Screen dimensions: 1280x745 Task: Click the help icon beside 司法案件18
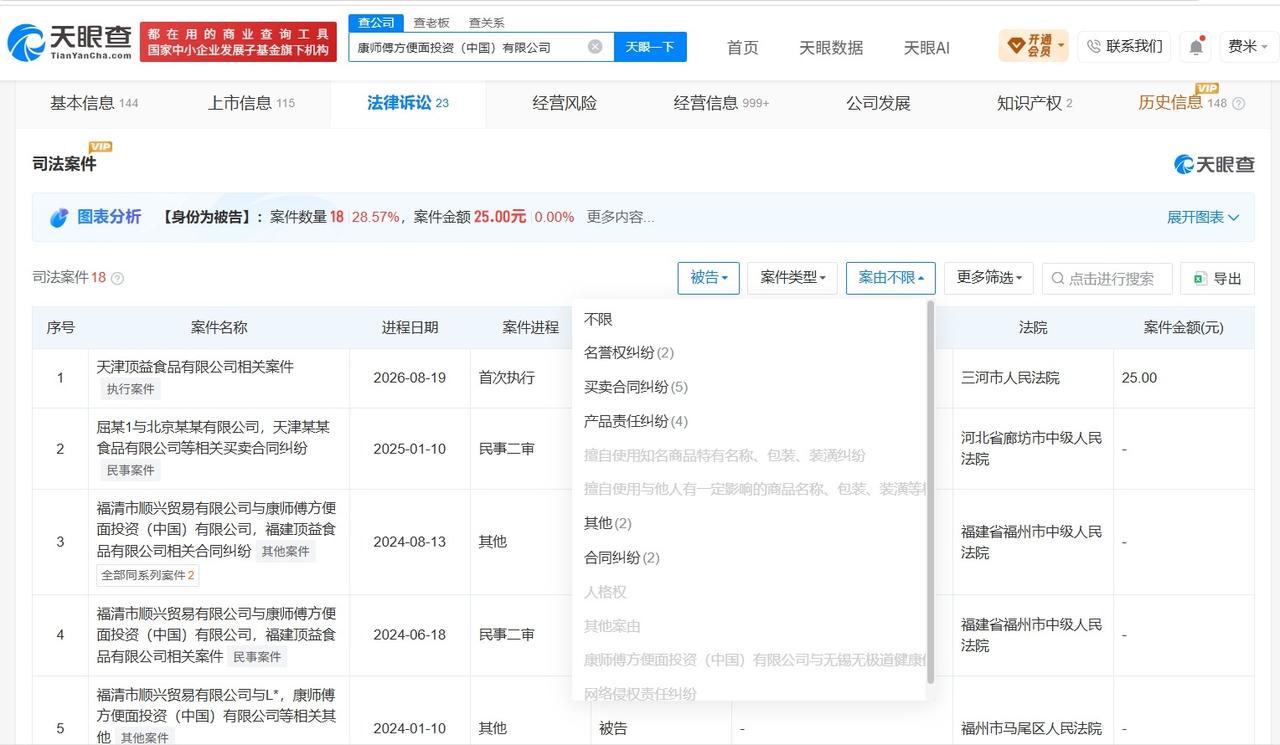click(117, 278)
